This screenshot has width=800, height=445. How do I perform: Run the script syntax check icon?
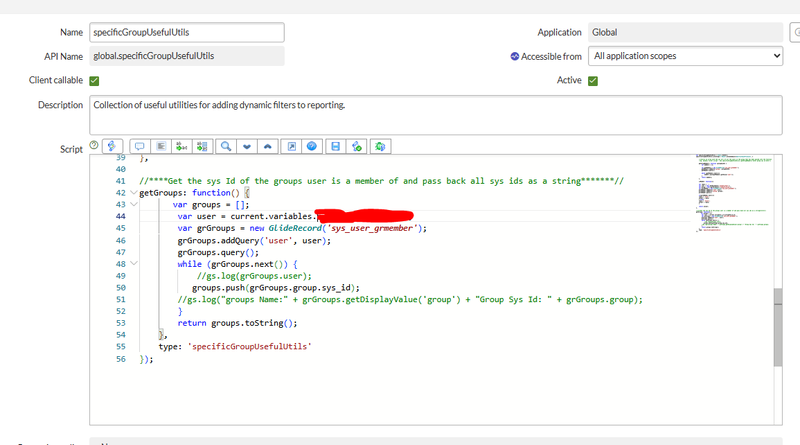(x=357, y=146)
